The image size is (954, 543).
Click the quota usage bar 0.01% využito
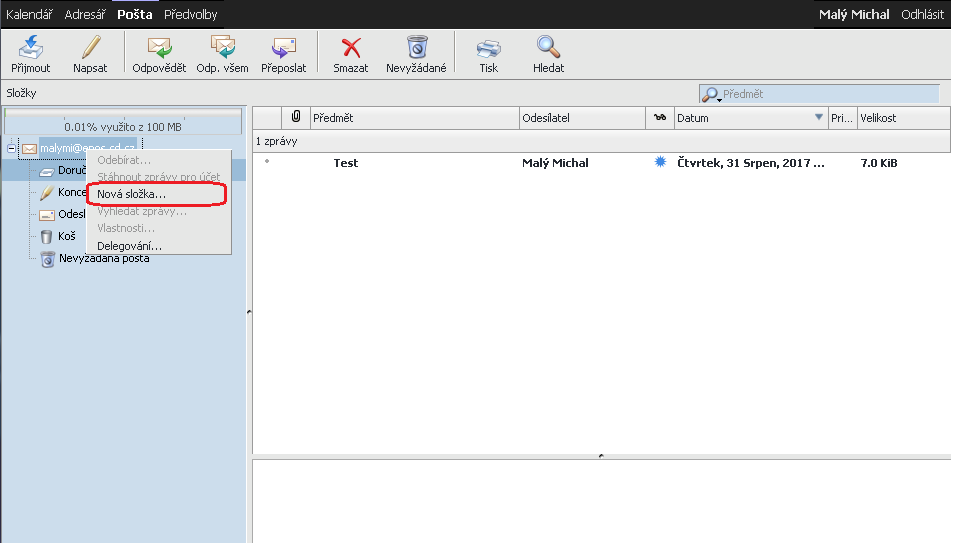point(123,121)
